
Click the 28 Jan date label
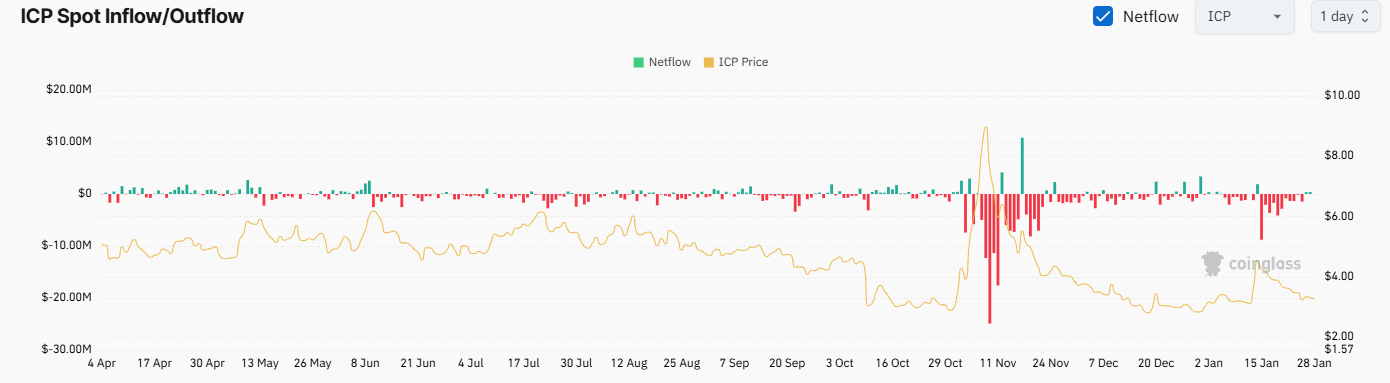click(1314, 363)
